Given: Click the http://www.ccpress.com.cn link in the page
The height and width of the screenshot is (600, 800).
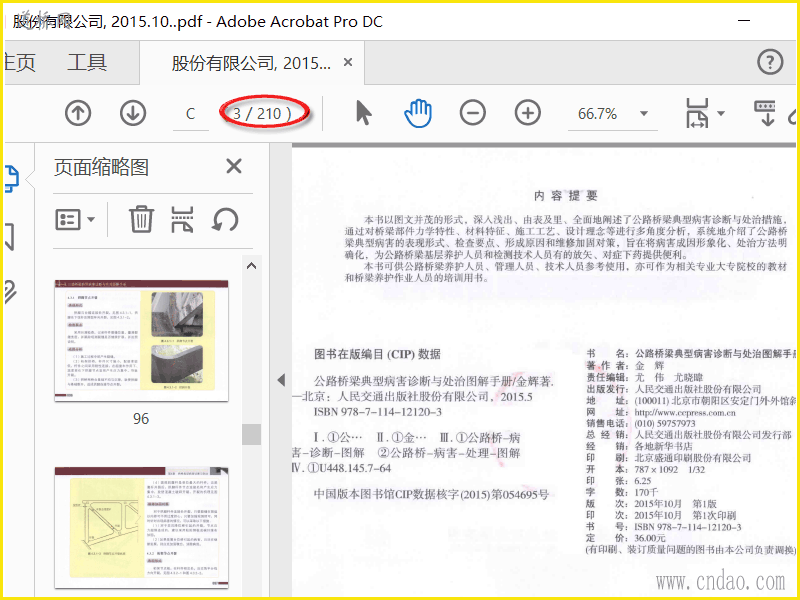Looking at the screenshot, I should [x=685, y=412].
